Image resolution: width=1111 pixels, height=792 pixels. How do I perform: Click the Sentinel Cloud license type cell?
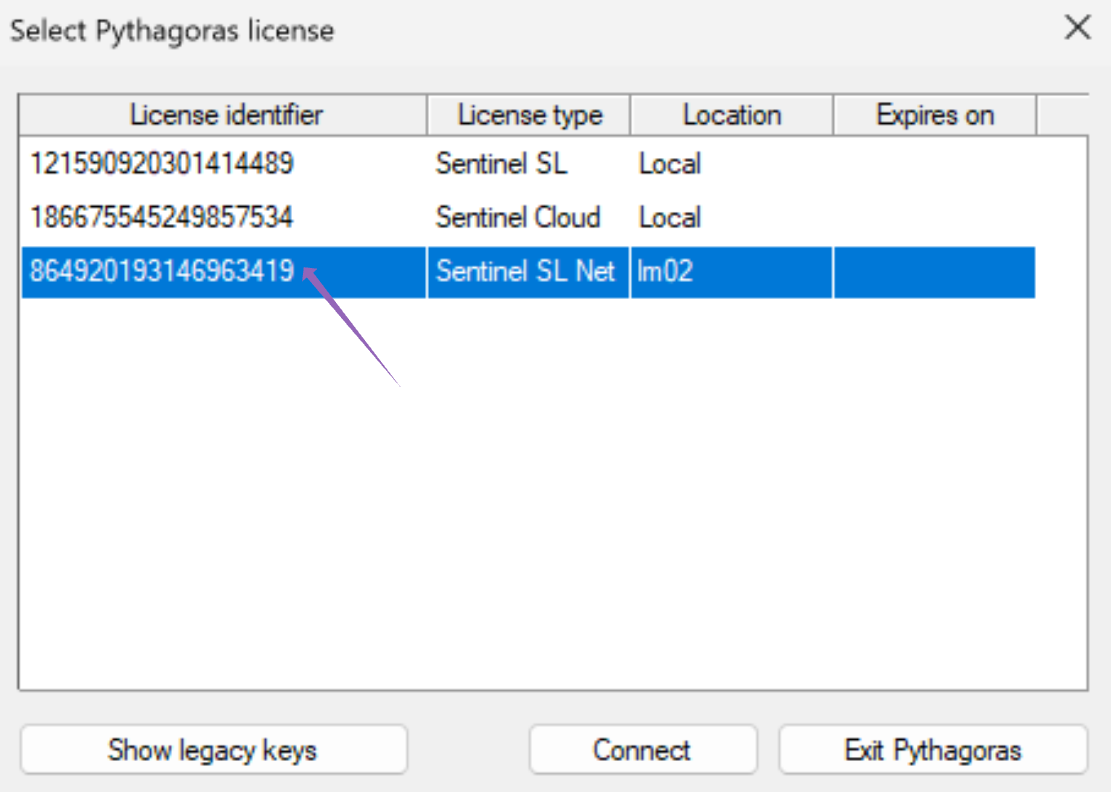pos(518,217)
